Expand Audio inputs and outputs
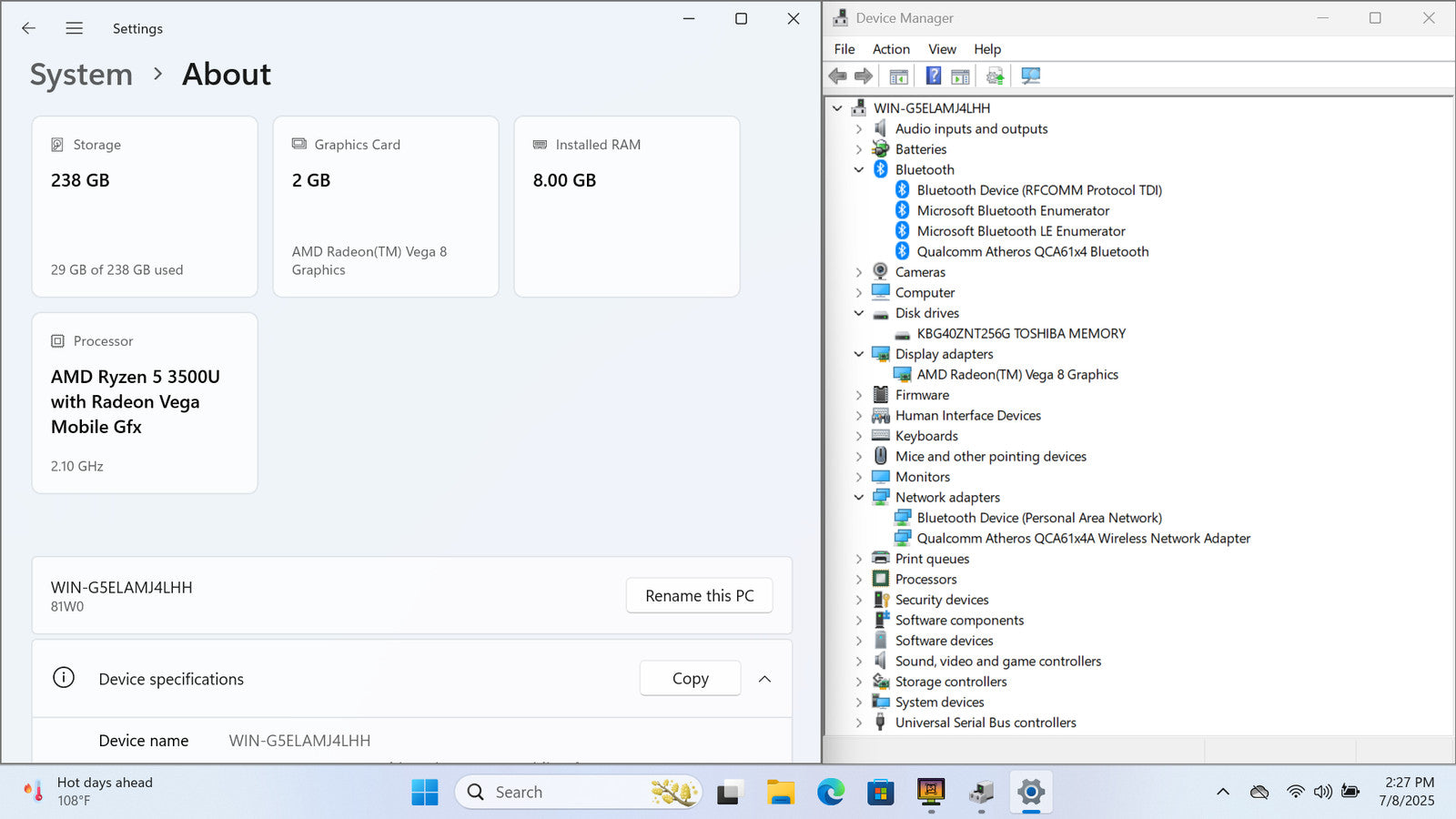Screen dimensions: 1456x819 [x=859, y=129]
